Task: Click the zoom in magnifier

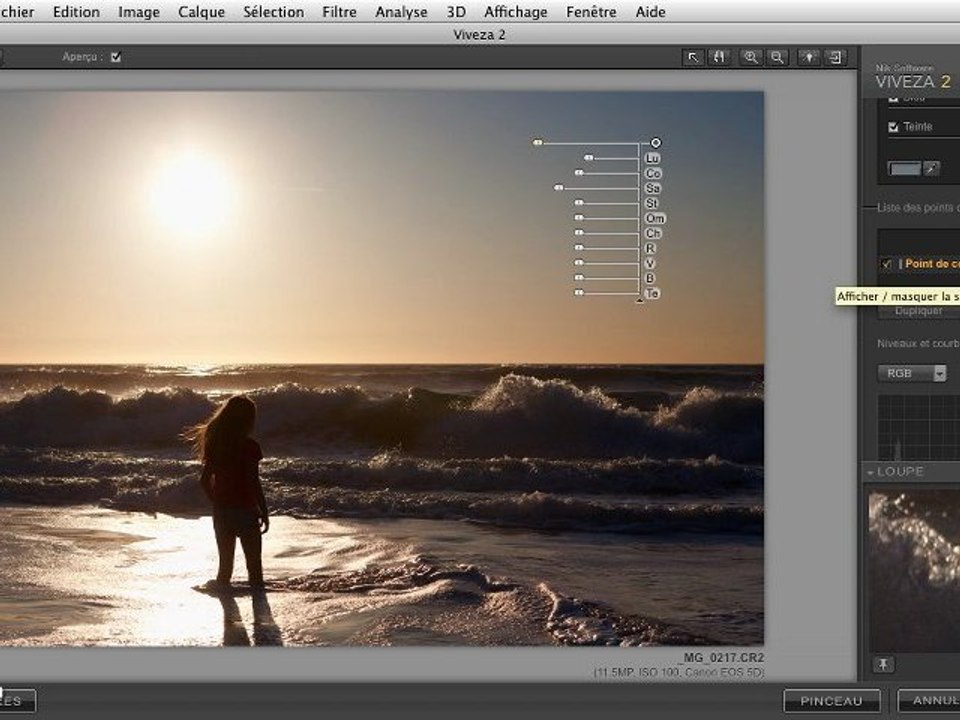Action: 750,58
